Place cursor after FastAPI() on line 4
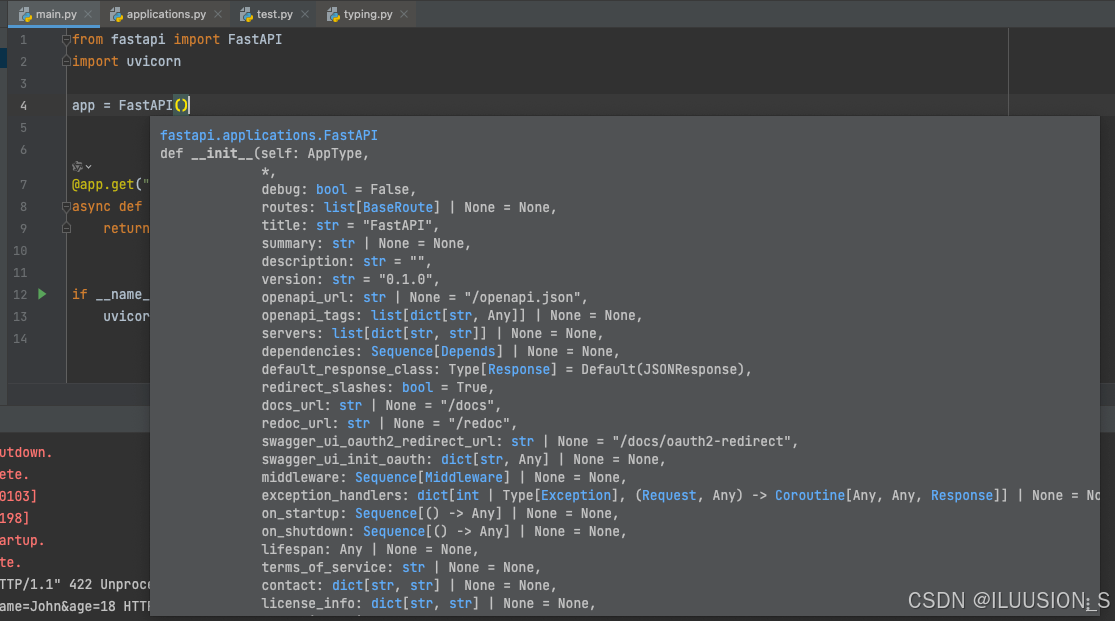The height and width of the screenshot is (621, 1115). pyautogui.click(x=190, y=105)
